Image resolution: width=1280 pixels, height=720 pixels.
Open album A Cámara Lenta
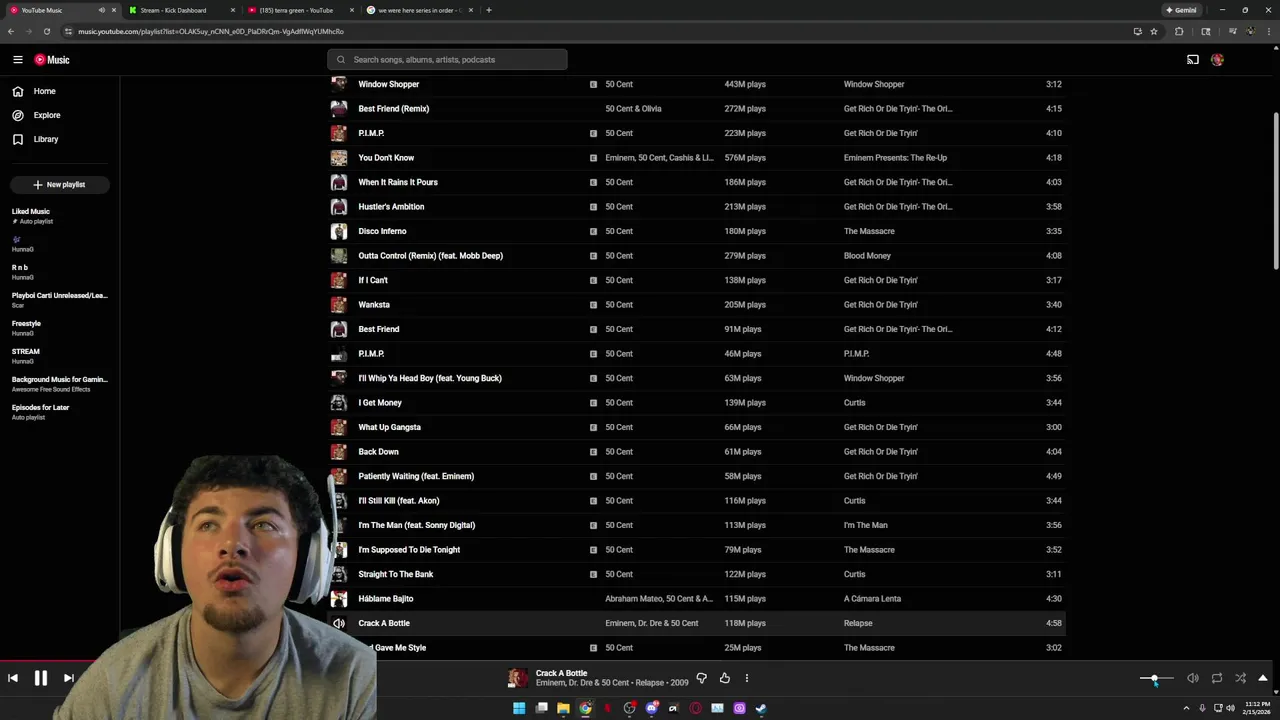872,599
